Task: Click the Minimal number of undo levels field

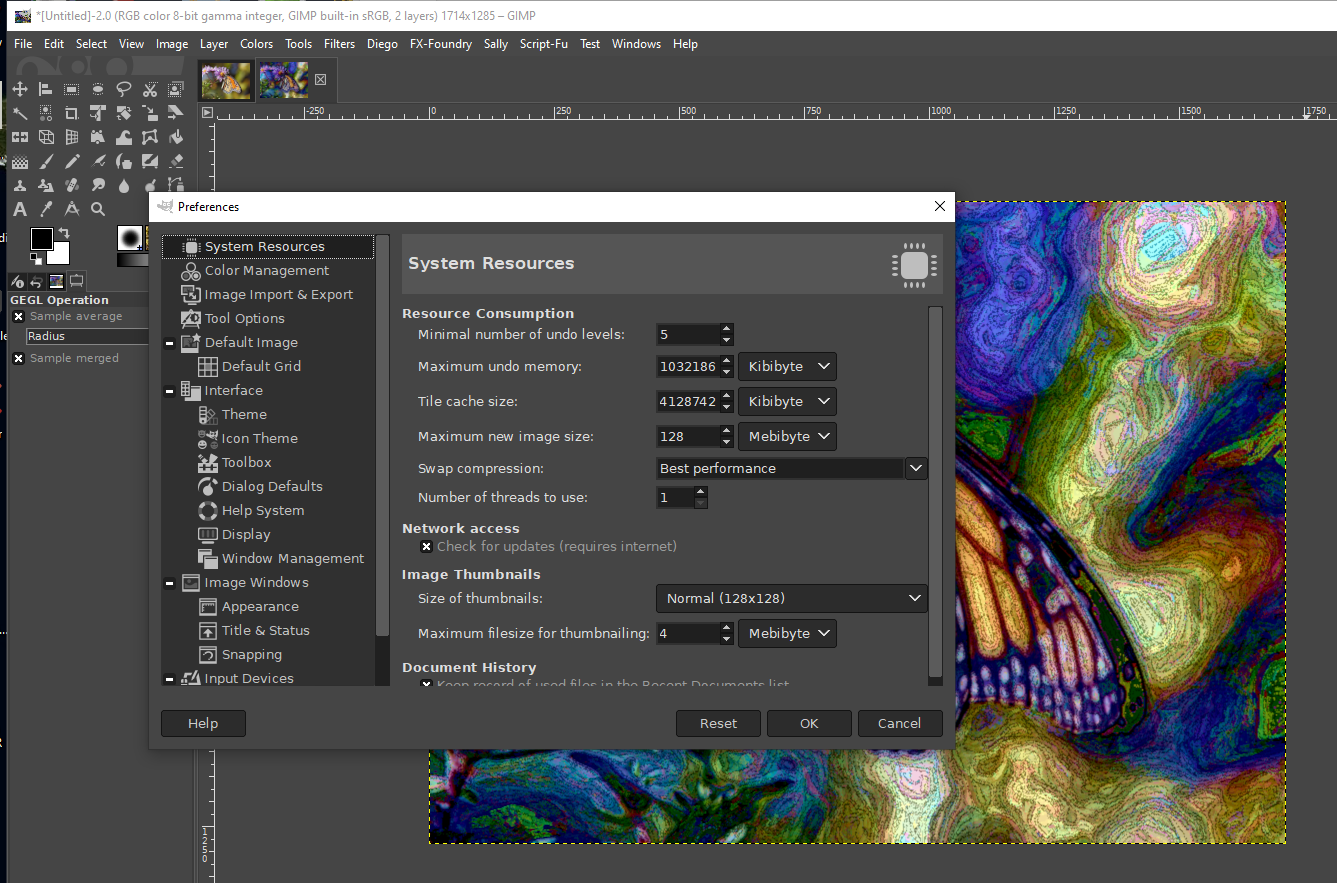Action: (687, 335)
